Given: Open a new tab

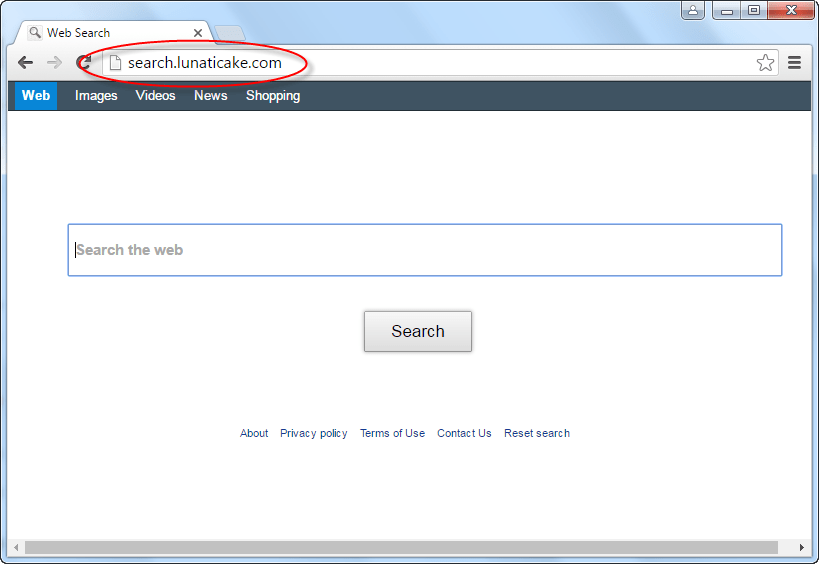Looking at the screenshot, I should point(229,33).
